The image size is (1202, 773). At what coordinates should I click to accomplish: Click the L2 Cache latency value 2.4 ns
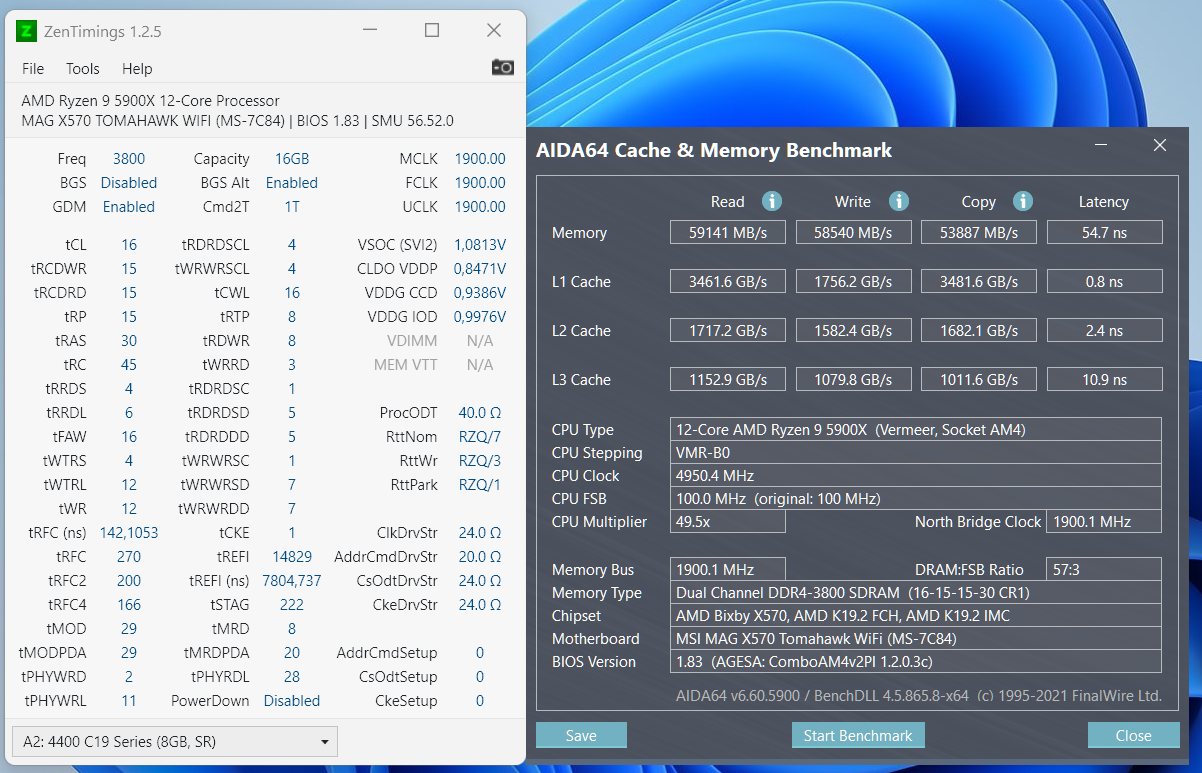(x=1104, y=330)
